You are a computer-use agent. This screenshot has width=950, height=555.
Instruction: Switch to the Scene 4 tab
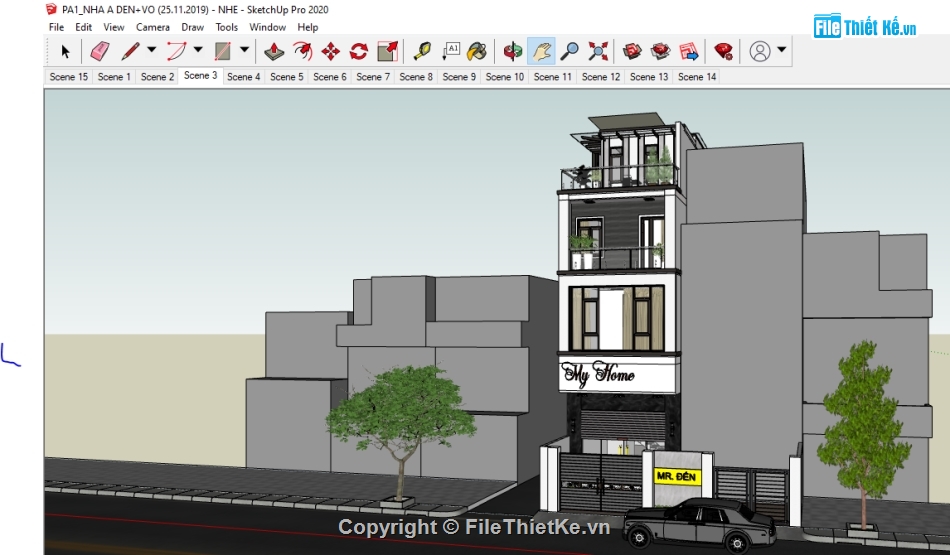244,77
